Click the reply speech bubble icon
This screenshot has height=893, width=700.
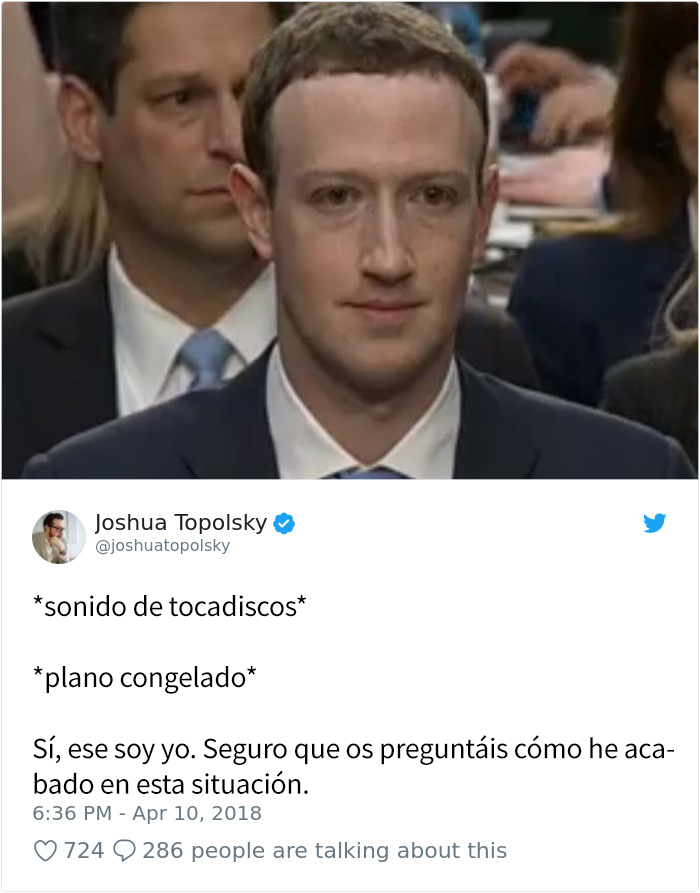[x=124, y=851]
